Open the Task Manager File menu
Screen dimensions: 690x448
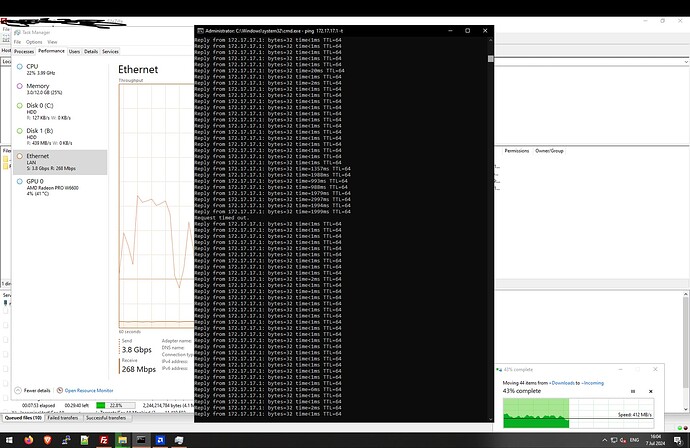click(x=17, y=42)
